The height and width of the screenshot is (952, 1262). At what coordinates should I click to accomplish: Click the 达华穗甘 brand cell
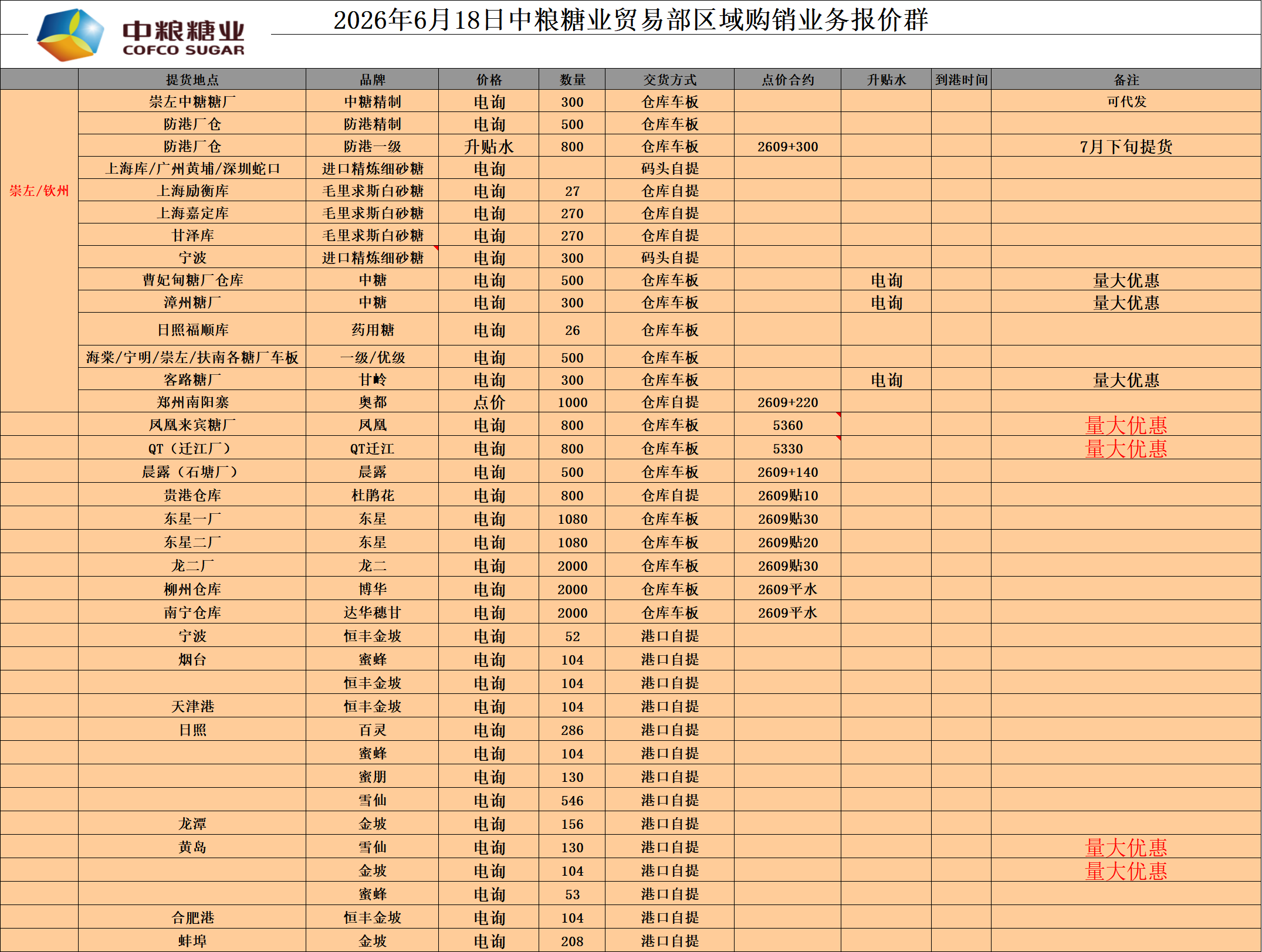pyautogui.click(x=373, y=612)
